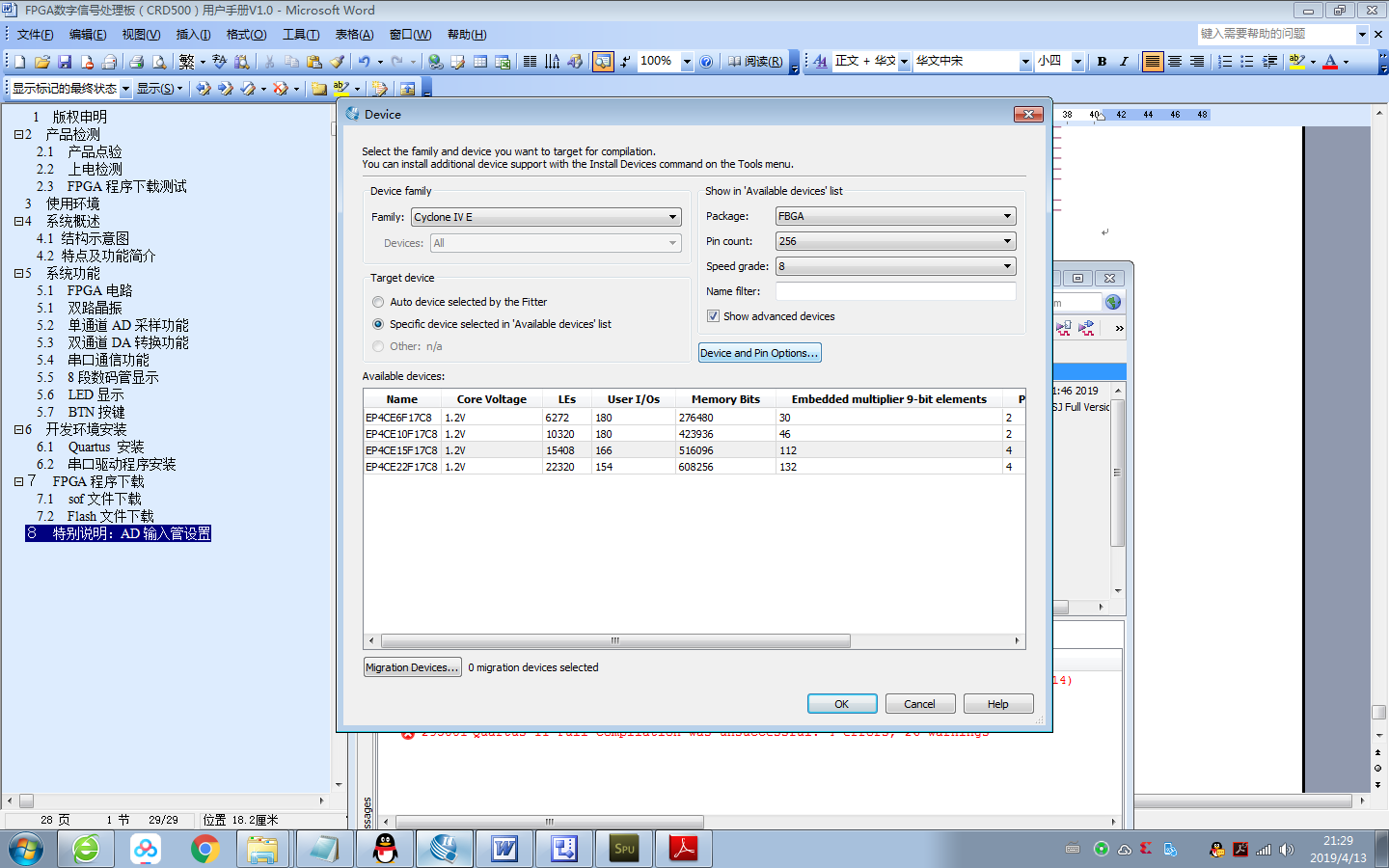This screenshot has height=868, width=1389.
Task: Enable 'Show advanced devices' checkbox
Action: (x=713, y=316)
